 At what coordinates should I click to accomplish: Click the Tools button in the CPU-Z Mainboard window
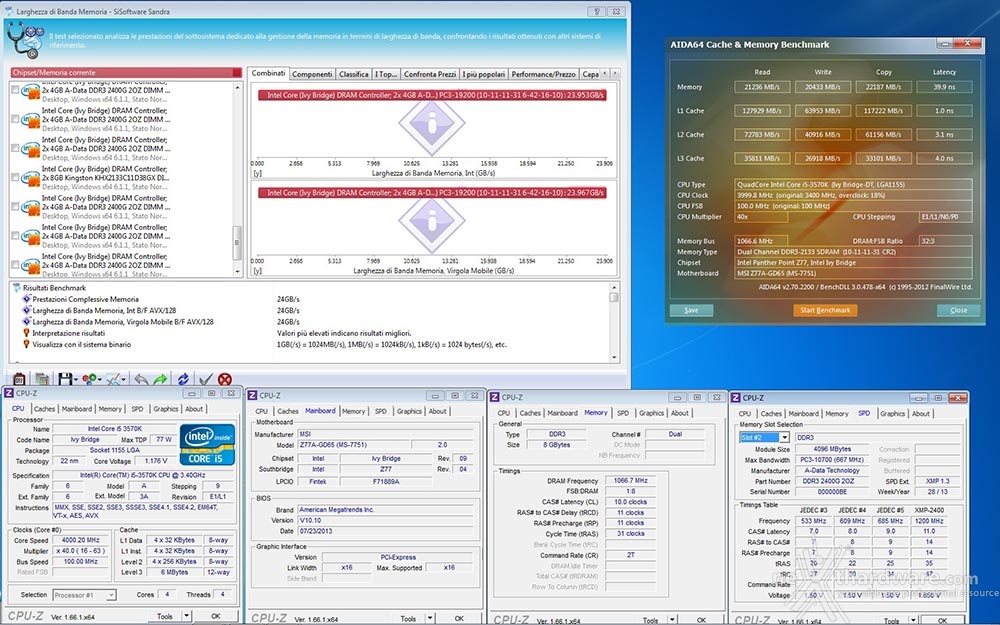408,618
